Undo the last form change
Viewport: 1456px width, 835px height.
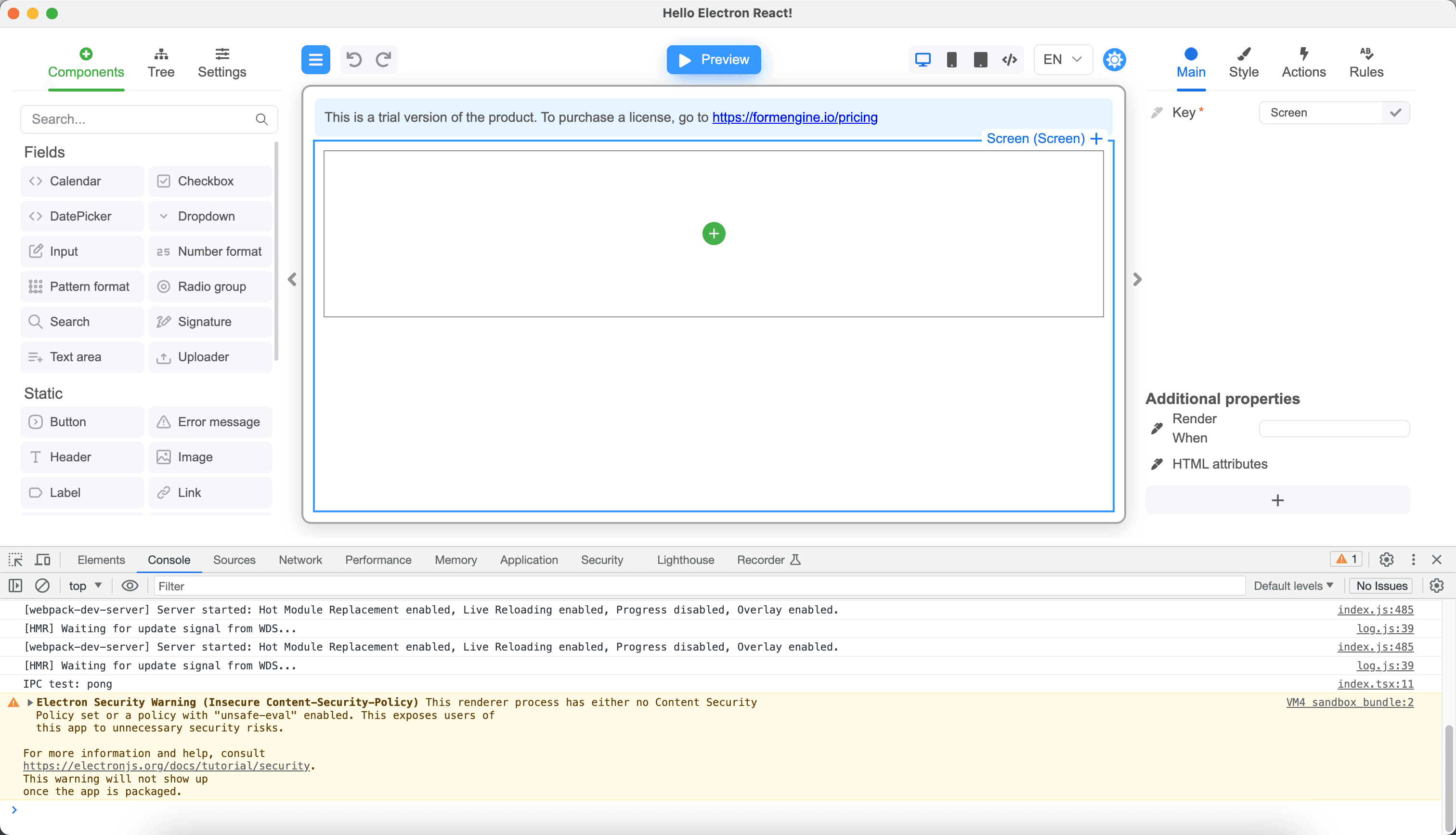coord(353,59)
